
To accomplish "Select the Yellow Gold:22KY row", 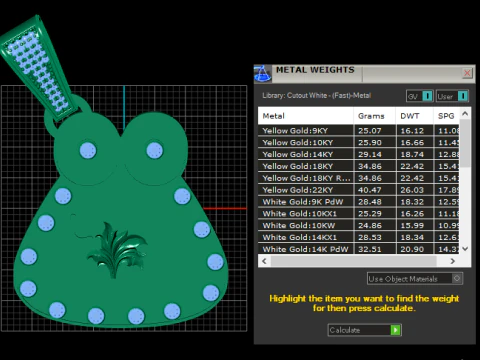I will tap(359, 190).
